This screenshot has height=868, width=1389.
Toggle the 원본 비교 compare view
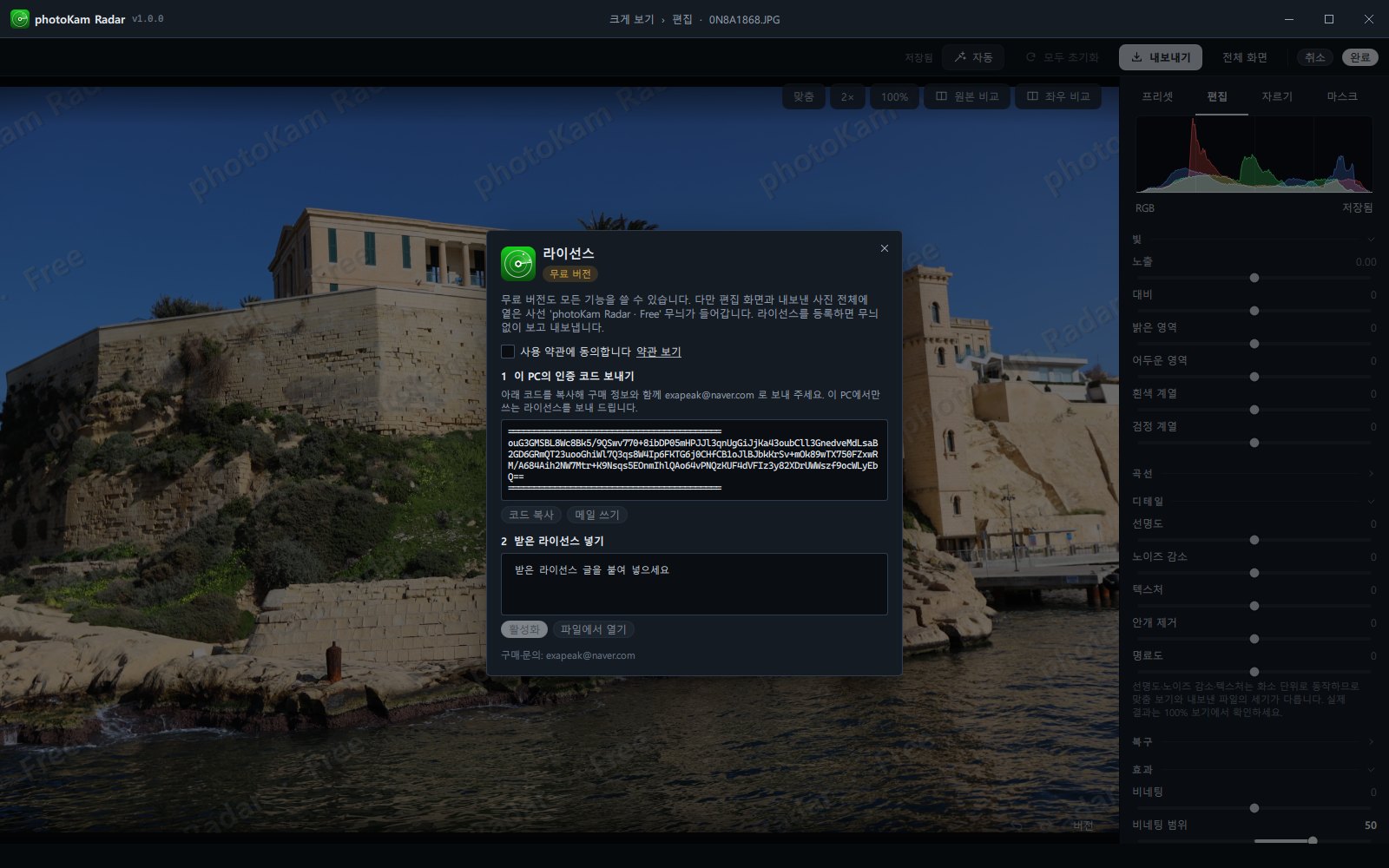click(x=967, y=96)
